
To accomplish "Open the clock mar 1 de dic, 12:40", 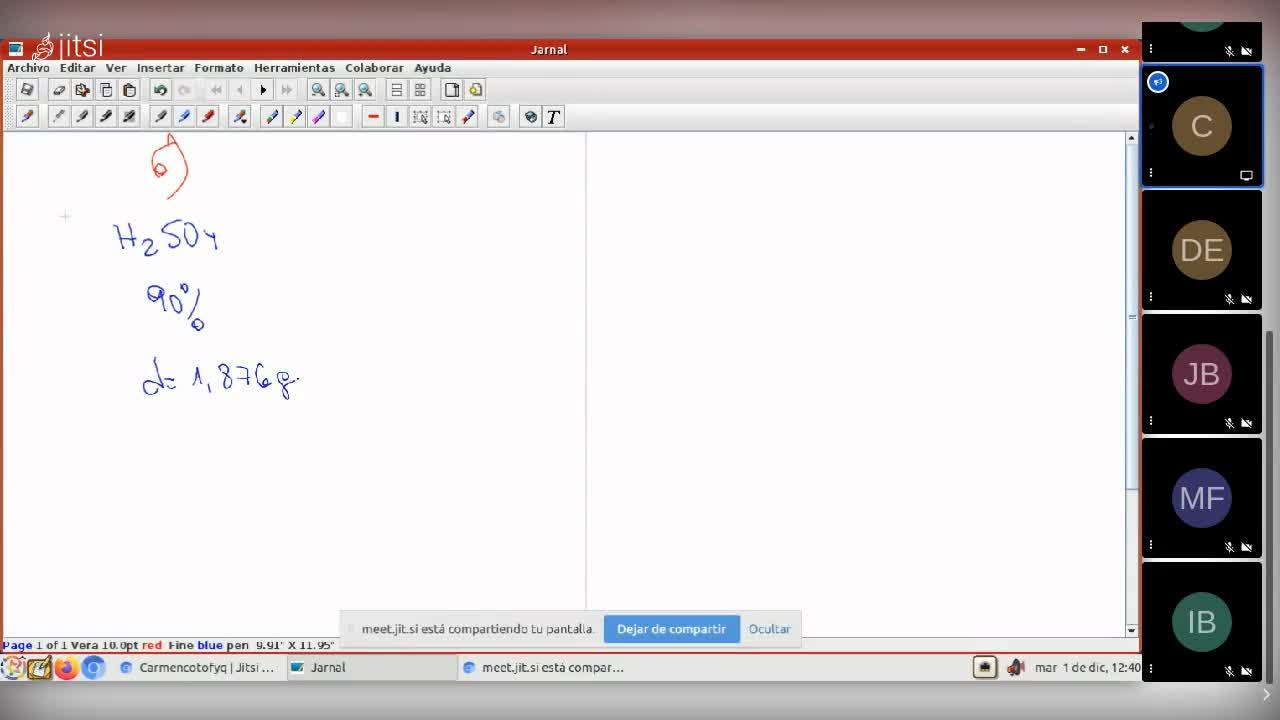I will tap(1087, 667).
